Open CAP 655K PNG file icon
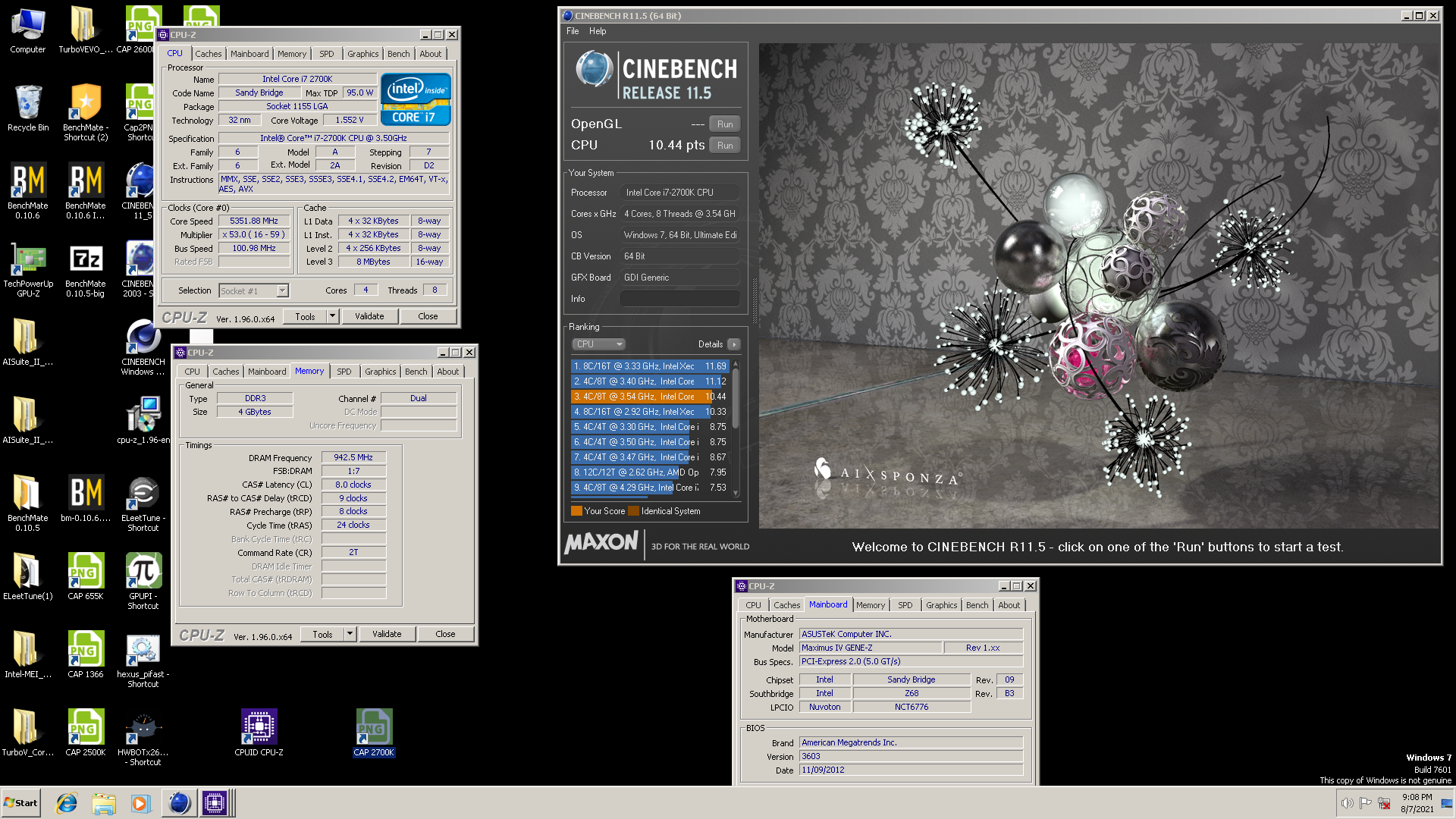Viewport: 1456px width, 819px height. pos(85,576)
